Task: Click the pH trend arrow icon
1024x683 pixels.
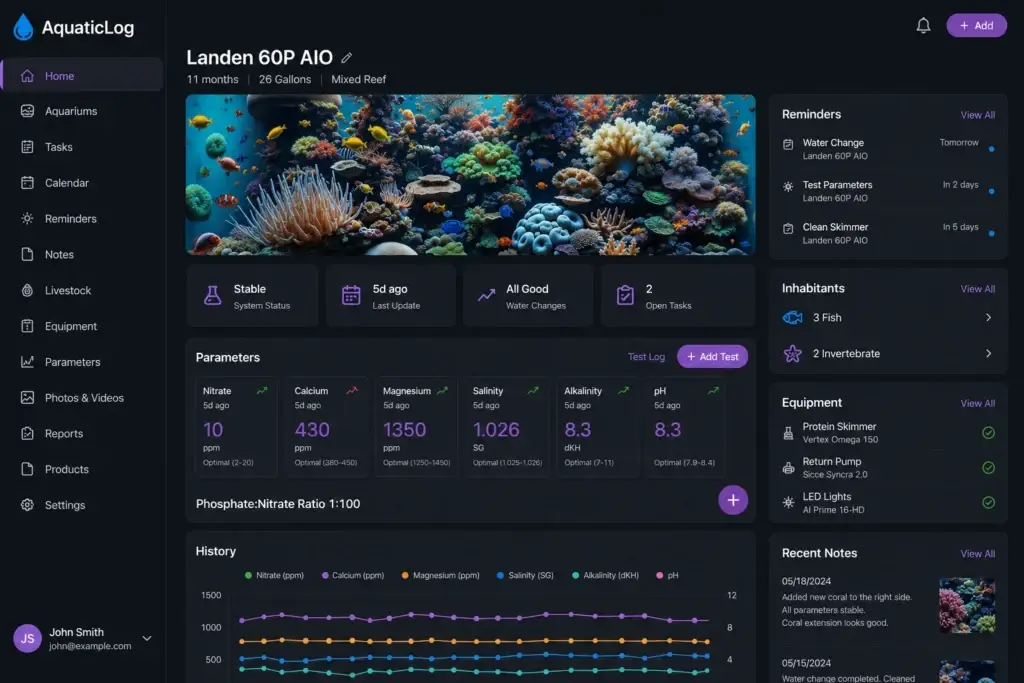Action: click(x=713, y=390)
